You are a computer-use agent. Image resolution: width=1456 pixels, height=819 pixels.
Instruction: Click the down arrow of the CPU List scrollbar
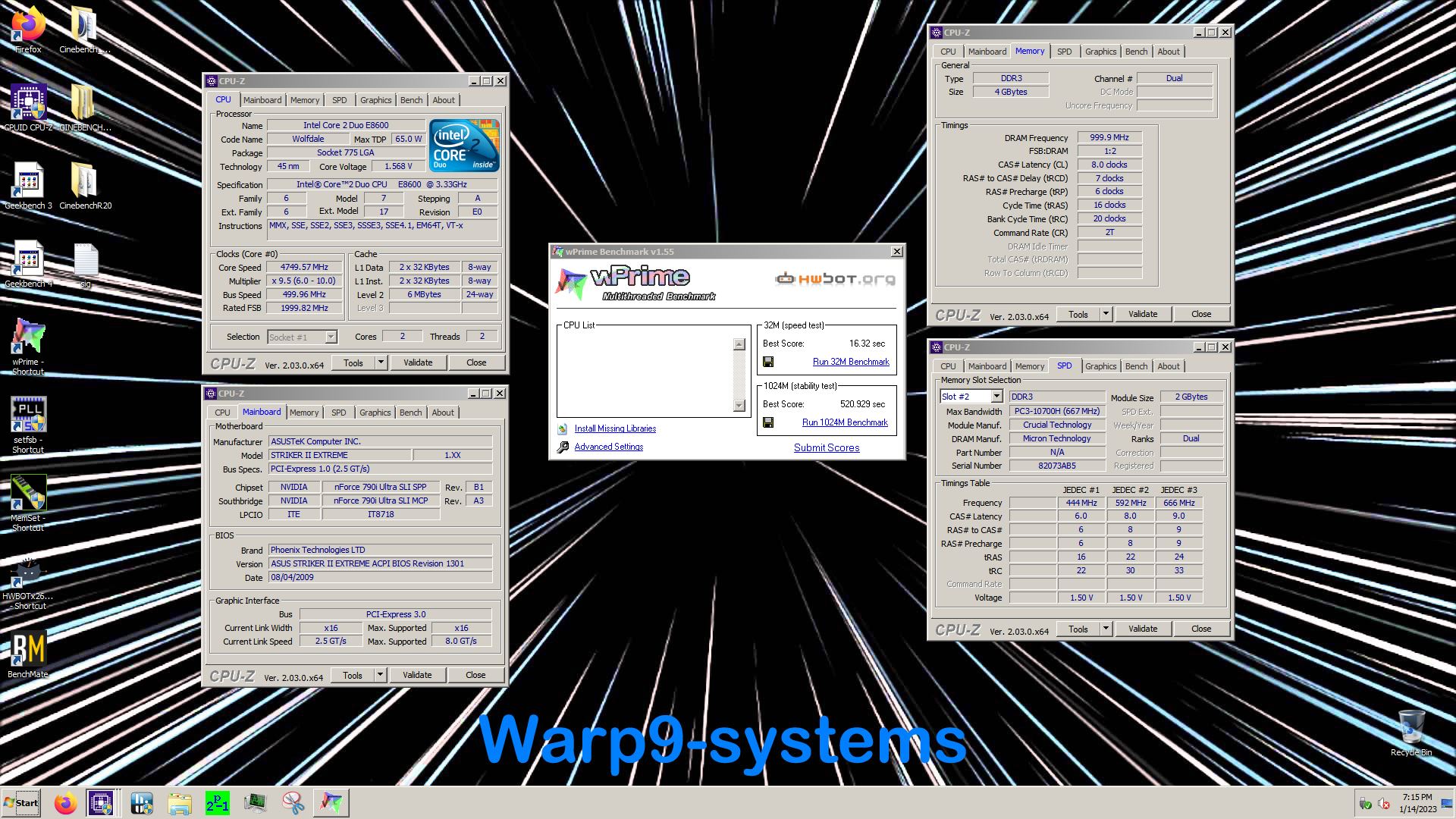[x=739, y=406]
